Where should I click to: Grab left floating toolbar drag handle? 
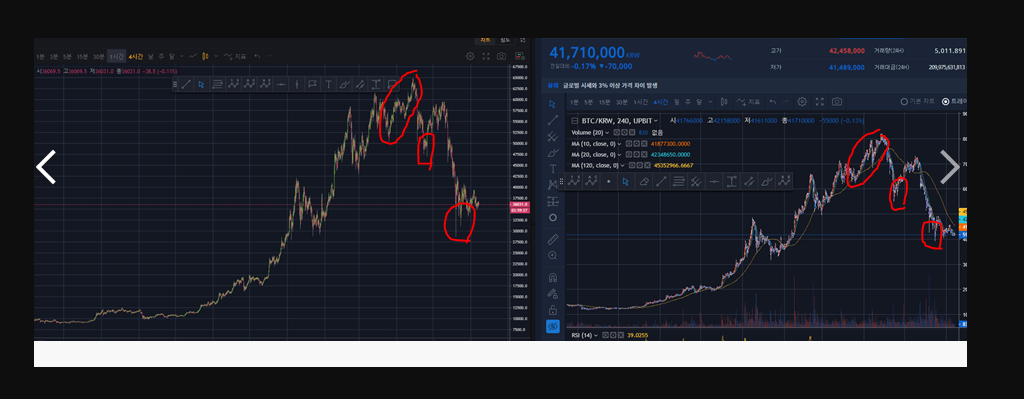pos(175,84)
